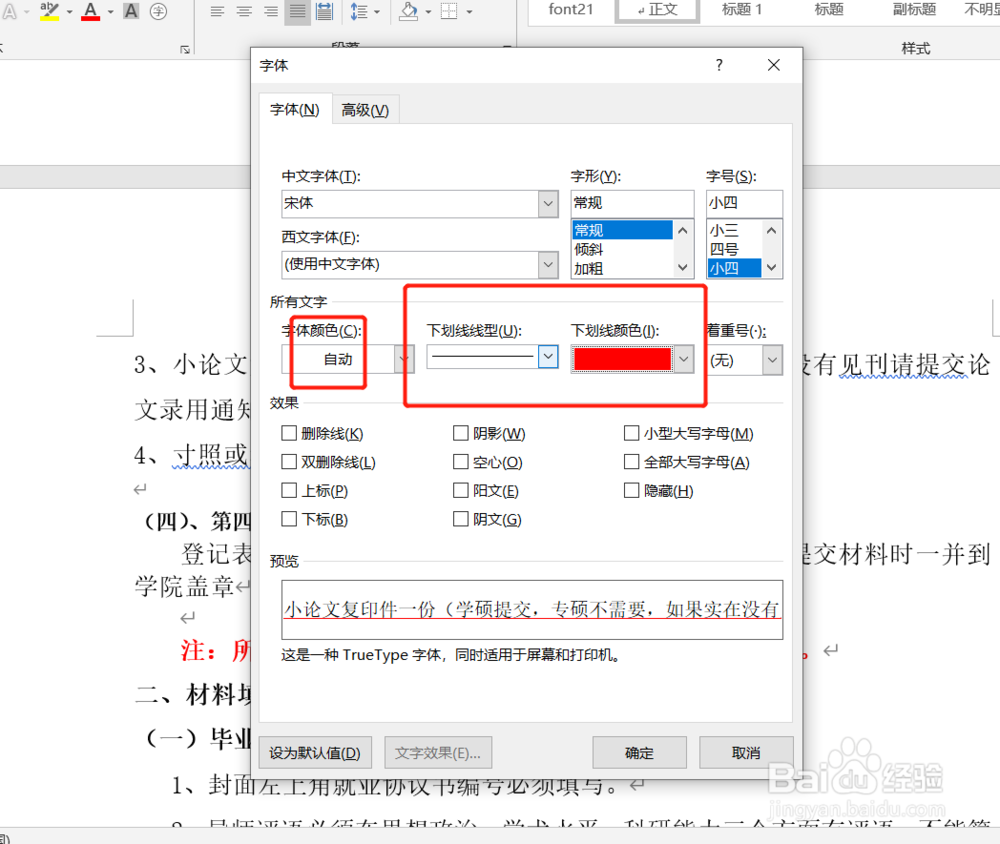Screen dimensions: 1000x844
Task: Open the line spacing tool
Action: click(x=358, y=11)
